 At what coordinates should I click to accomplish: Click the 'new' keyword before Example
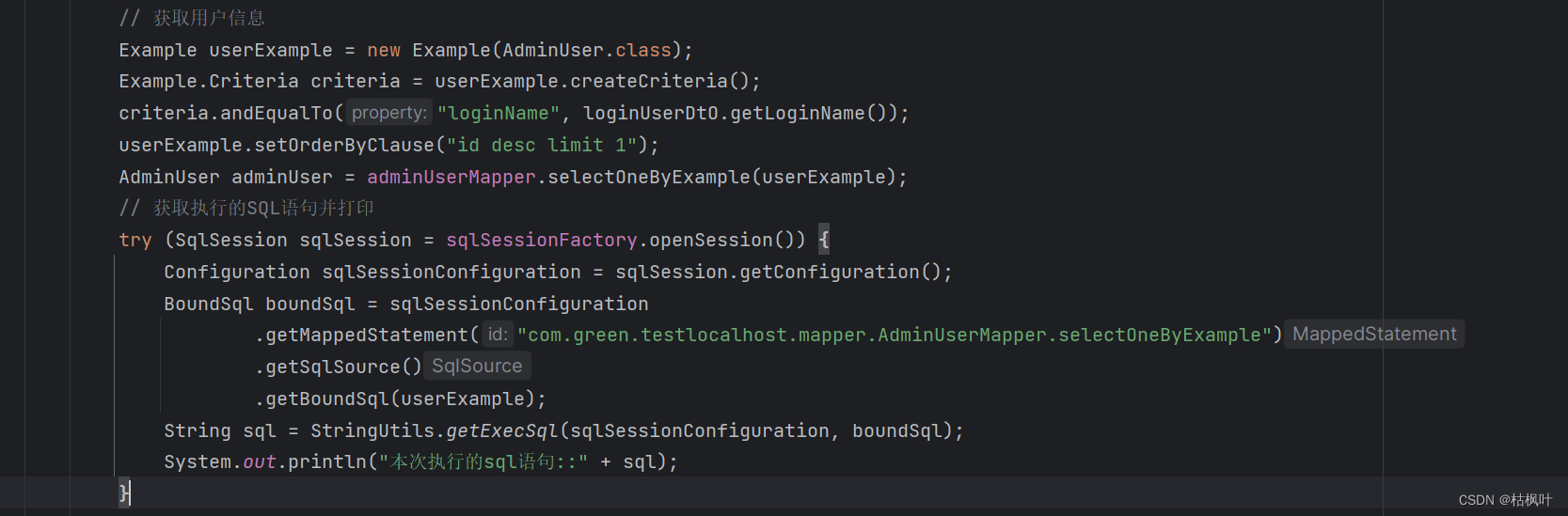(384, 51)
